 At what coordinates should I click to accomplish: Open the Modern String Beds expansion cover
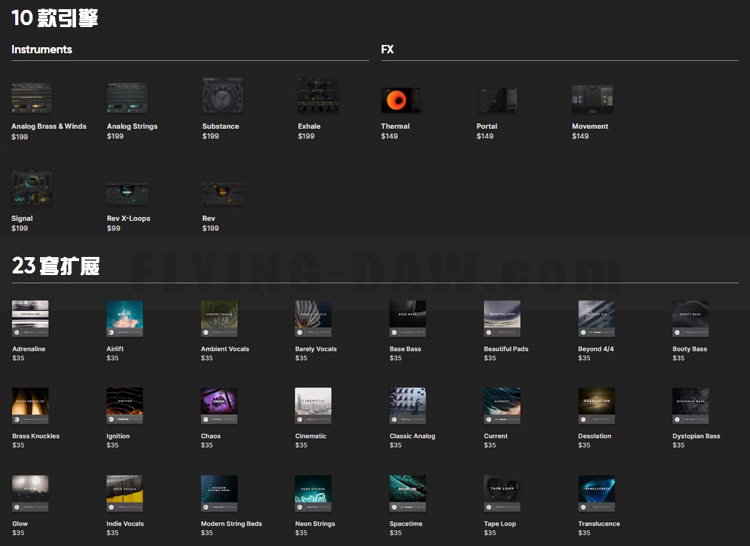pyautogui.click(x=219, y=493)
